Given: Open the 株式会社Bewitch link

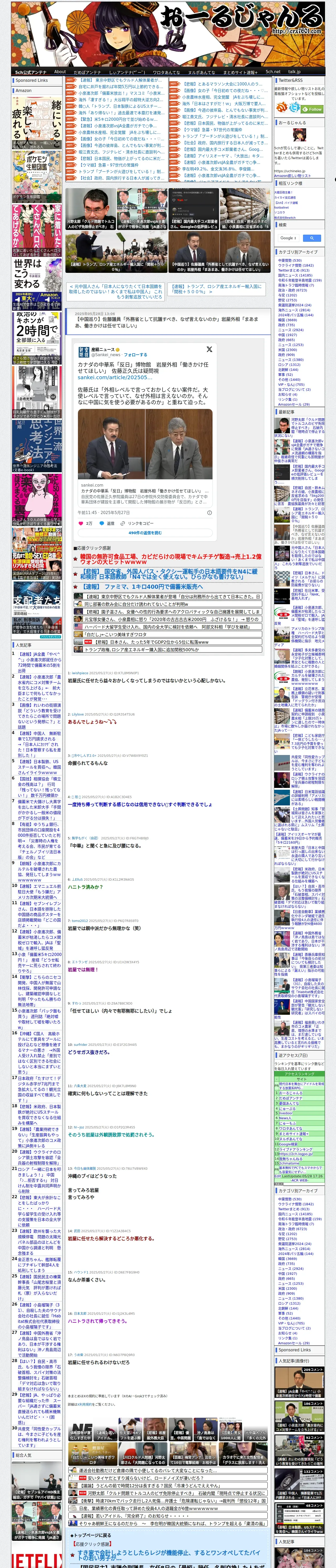Looking at the screenshot, I should (285, 217).
